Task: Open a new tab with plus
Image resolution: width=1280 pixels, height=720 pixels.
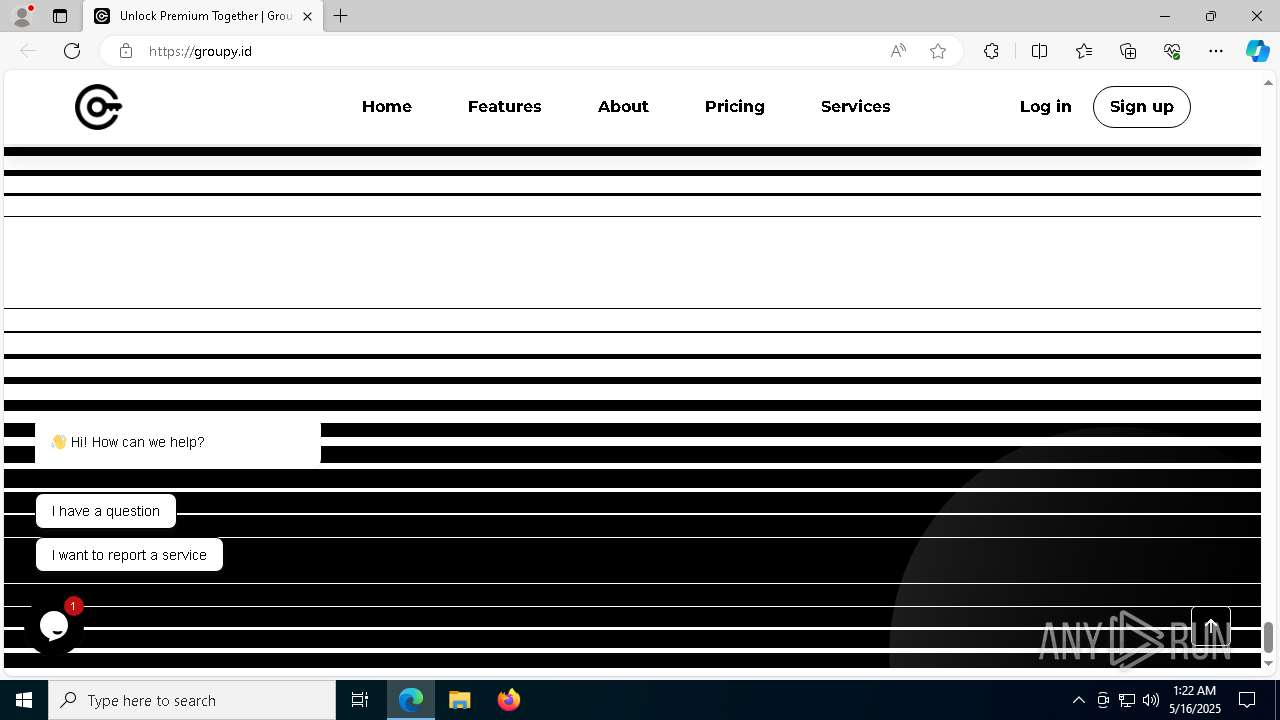Action: (x=341, y=16)
